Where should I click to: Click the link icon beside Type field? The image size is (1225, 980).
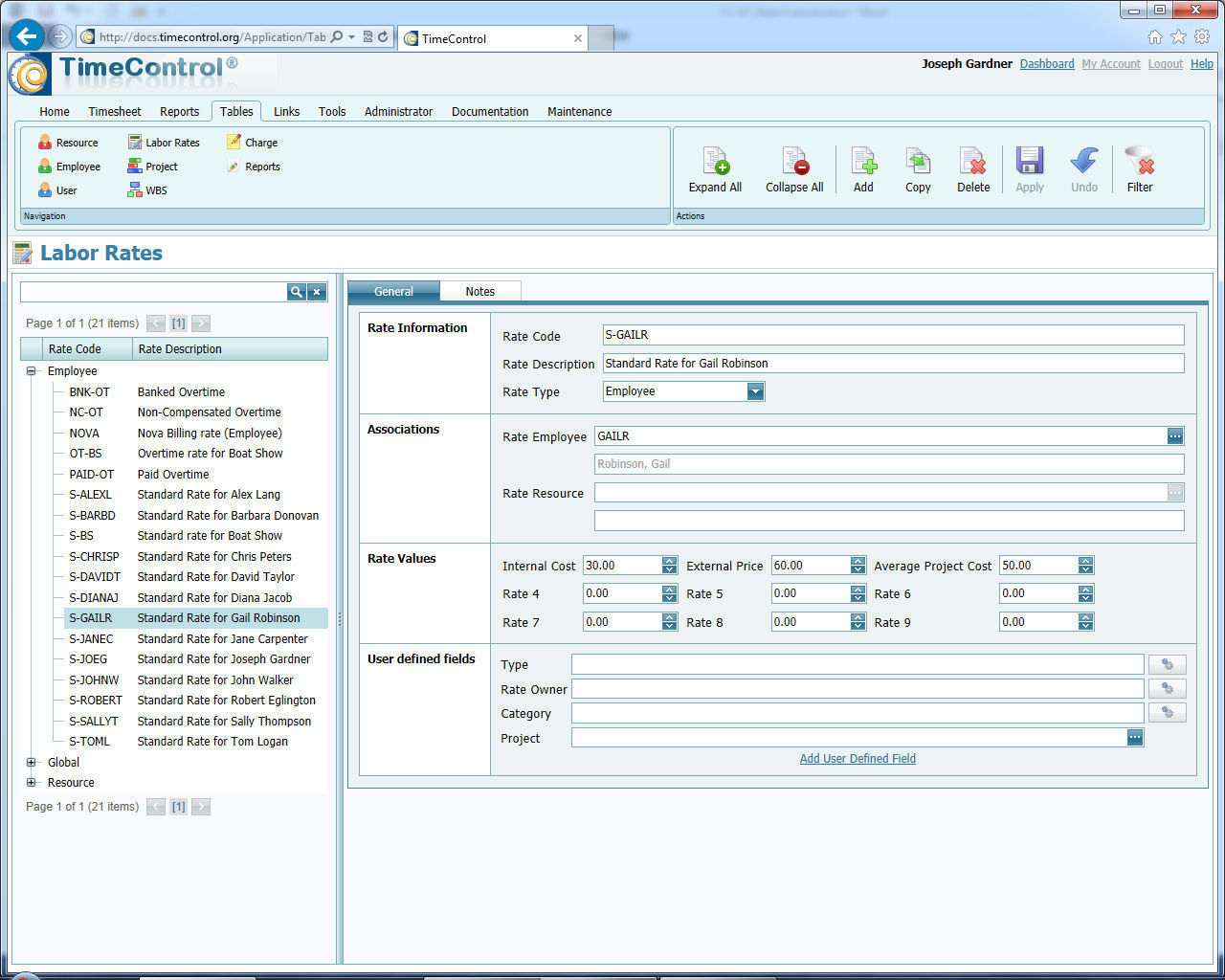tap(1168, 664)
